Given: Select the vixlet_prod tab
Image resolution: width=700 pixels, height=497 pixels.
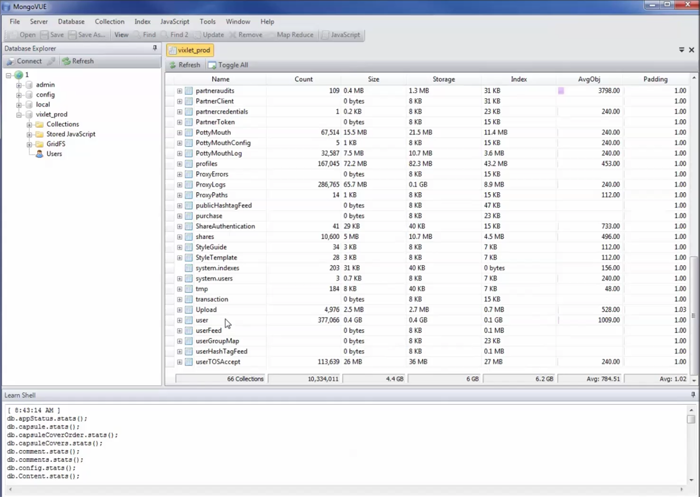Looking at the screenshot, I should [x=190, y=50].
